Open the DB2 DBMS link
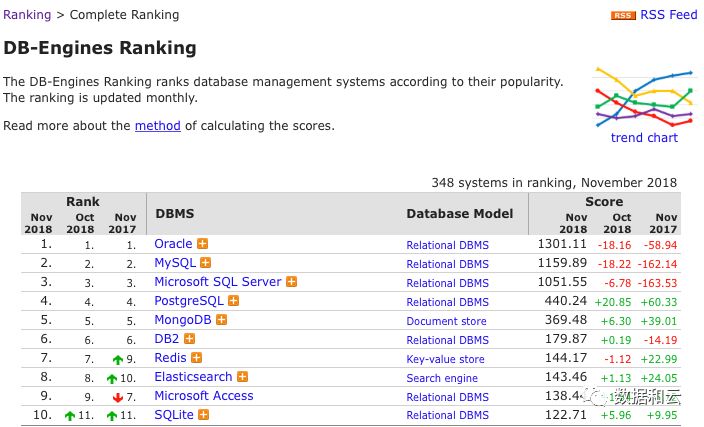Image resolution: width=704 pixels, height=427 pixels. pyautogui.click(x=167, y=339)
